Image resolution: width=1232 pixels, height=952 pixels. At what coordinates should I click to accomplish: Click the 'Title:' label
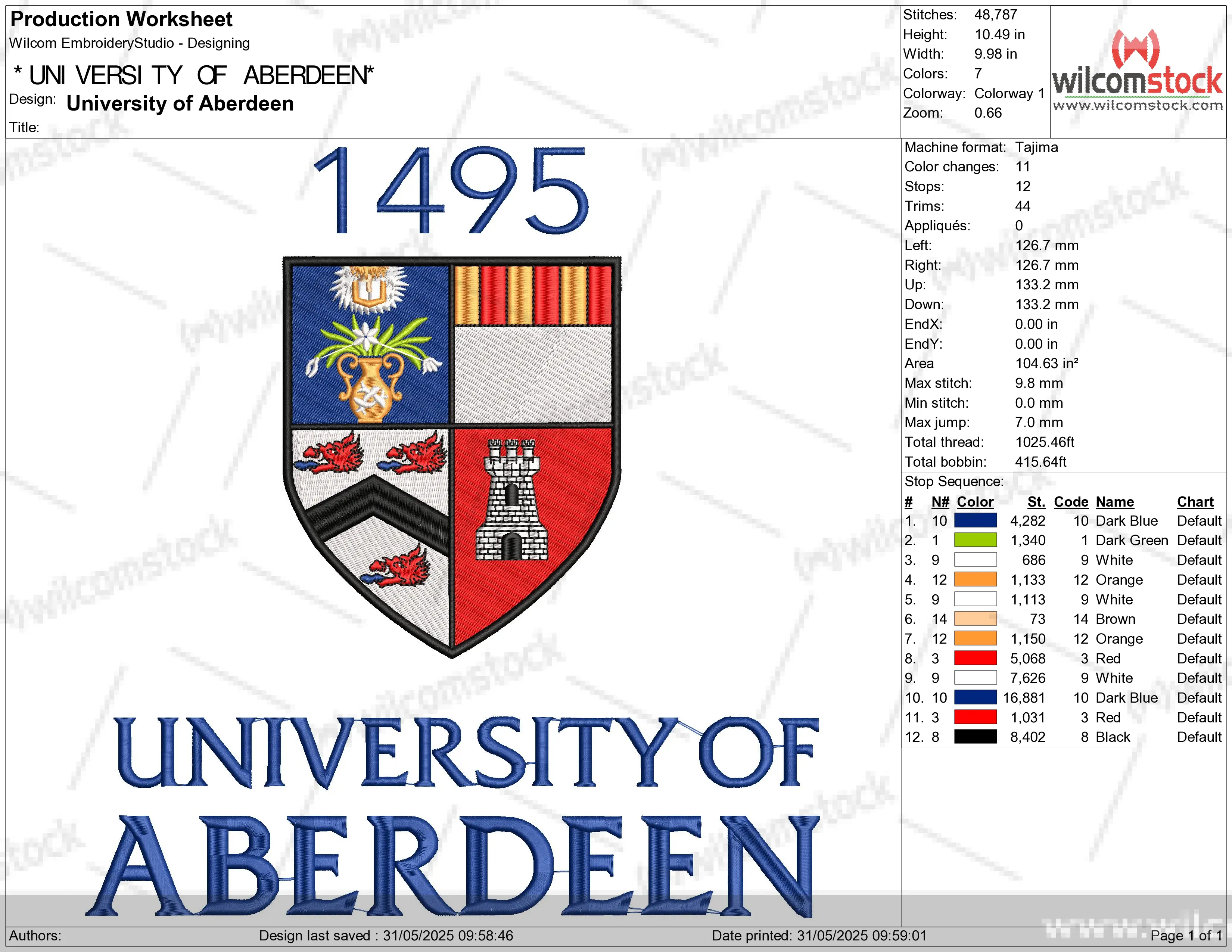coord(24,127)
